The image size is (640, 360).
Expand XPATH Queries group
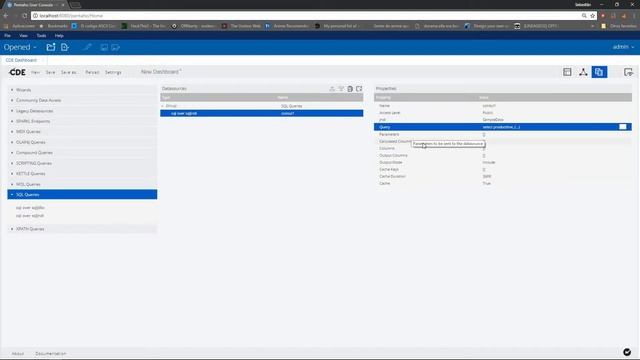[x=82, y=229]
